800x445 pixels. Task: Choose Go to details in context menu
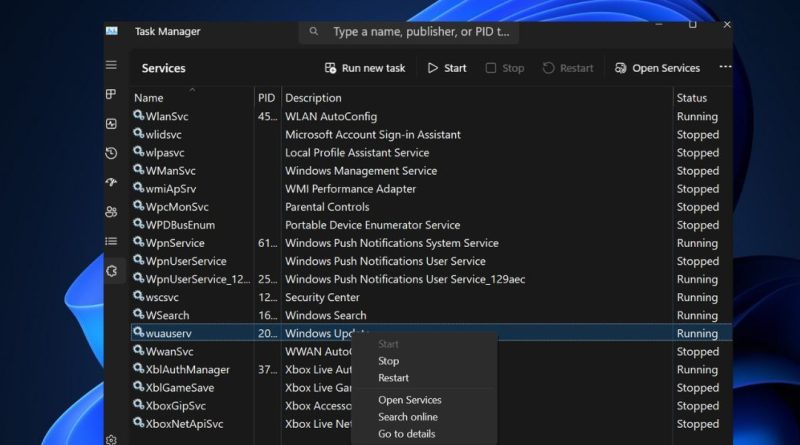pyautogui.click(x=407, y=434)
